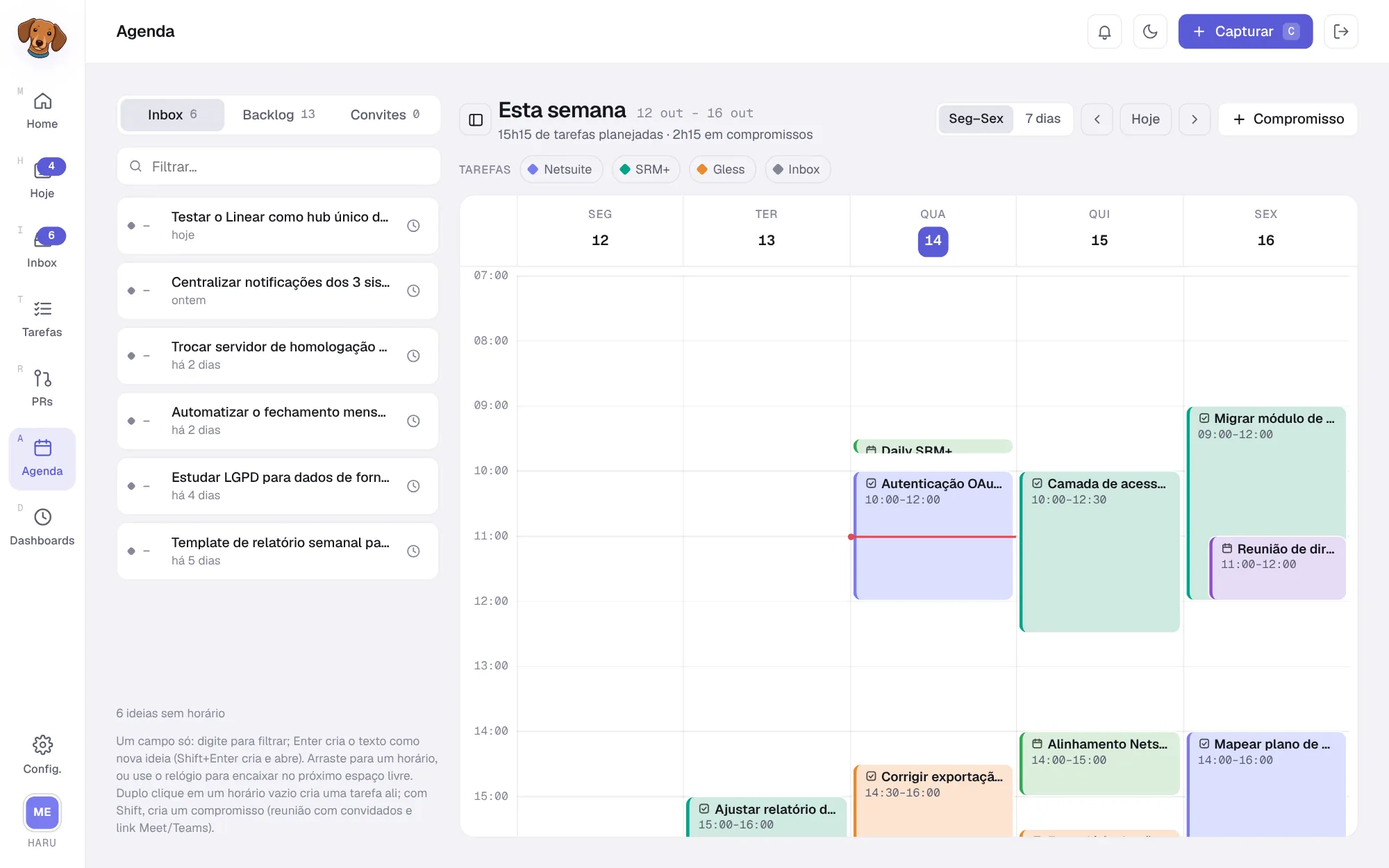Go to next week chevron
Viewport: 1389px width, 868px height.
pos(1195,119)
